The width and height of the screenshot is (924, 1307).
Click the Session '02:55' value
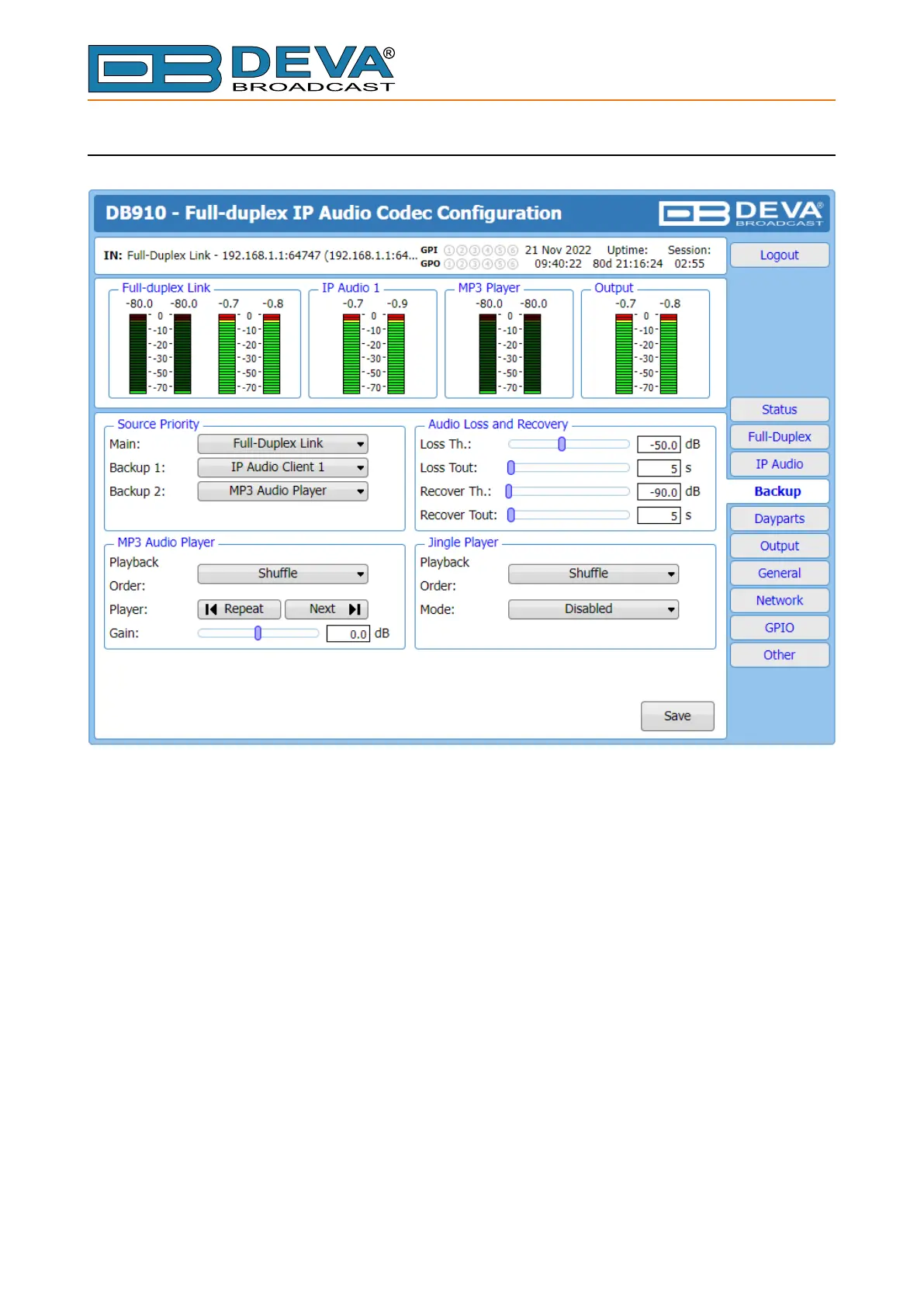(x=689, y=264)
